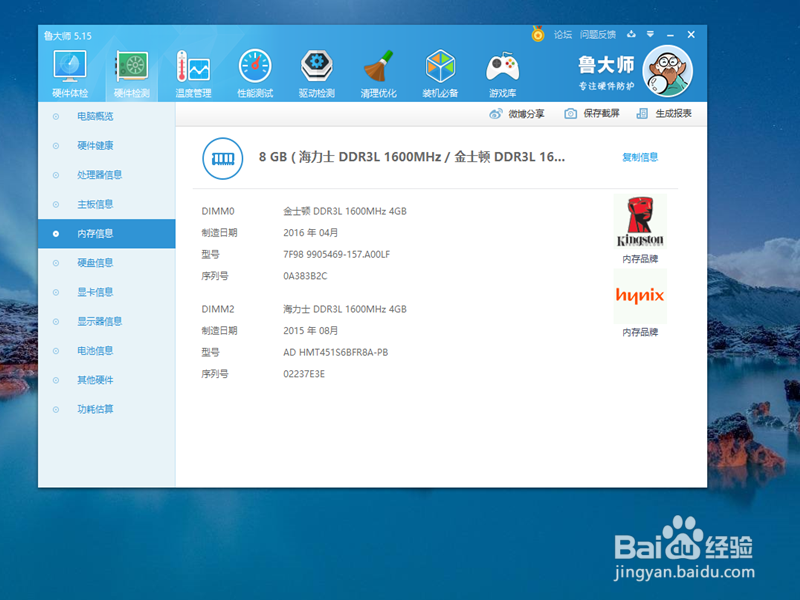Open 温度管理 temperature management
Viewport: 800px width, 600px height.
193,73
